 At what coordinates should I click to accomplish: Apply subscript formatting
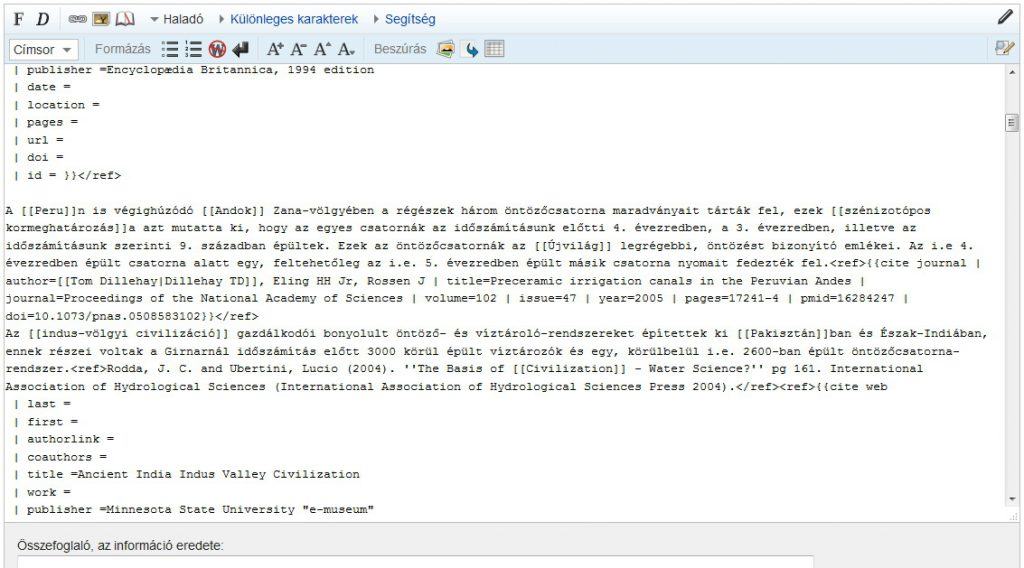pos(346,49)
